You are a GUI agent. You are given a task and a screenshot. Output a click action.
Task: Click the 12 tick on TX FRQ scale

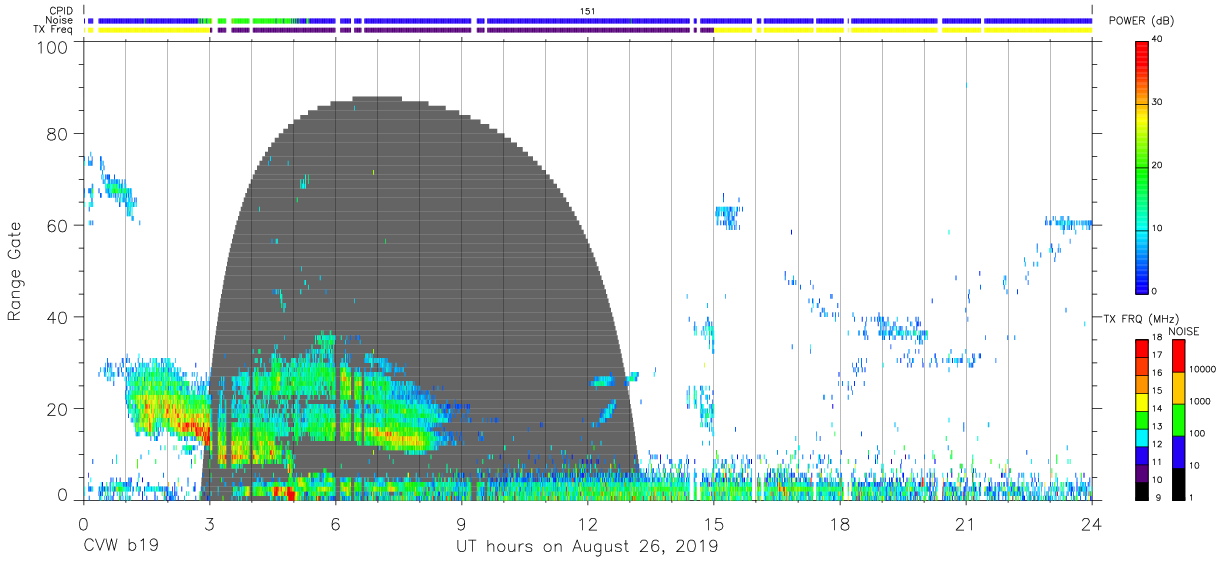1155,444
